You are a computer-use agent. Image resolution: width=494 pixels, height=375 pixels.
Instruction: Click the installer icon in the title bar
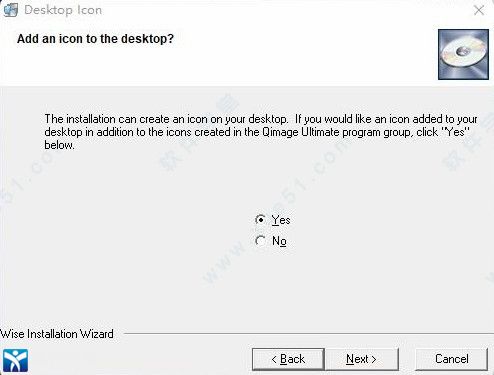coord(10,10)
